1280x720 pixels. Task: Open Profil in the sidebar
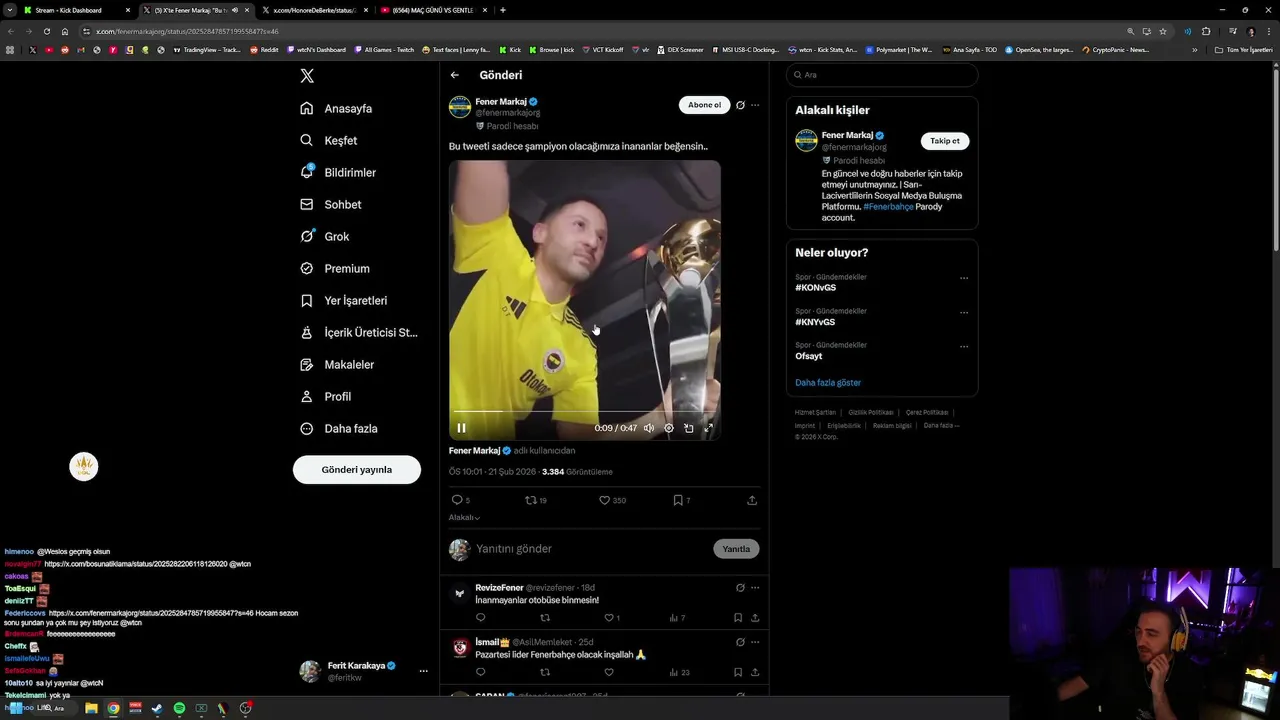(x=326, y=396)
